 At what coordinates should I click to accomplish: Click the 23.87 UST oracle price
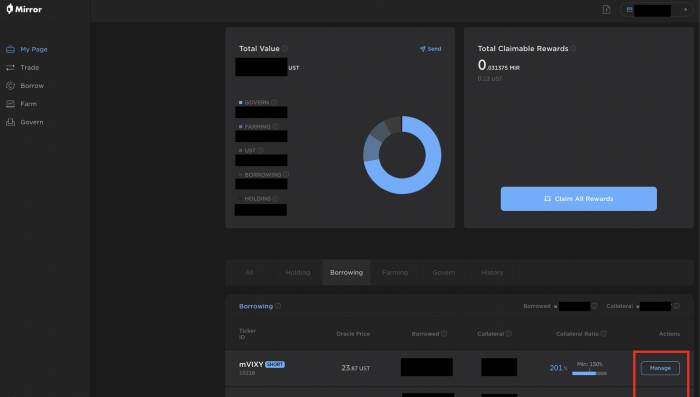355,368
